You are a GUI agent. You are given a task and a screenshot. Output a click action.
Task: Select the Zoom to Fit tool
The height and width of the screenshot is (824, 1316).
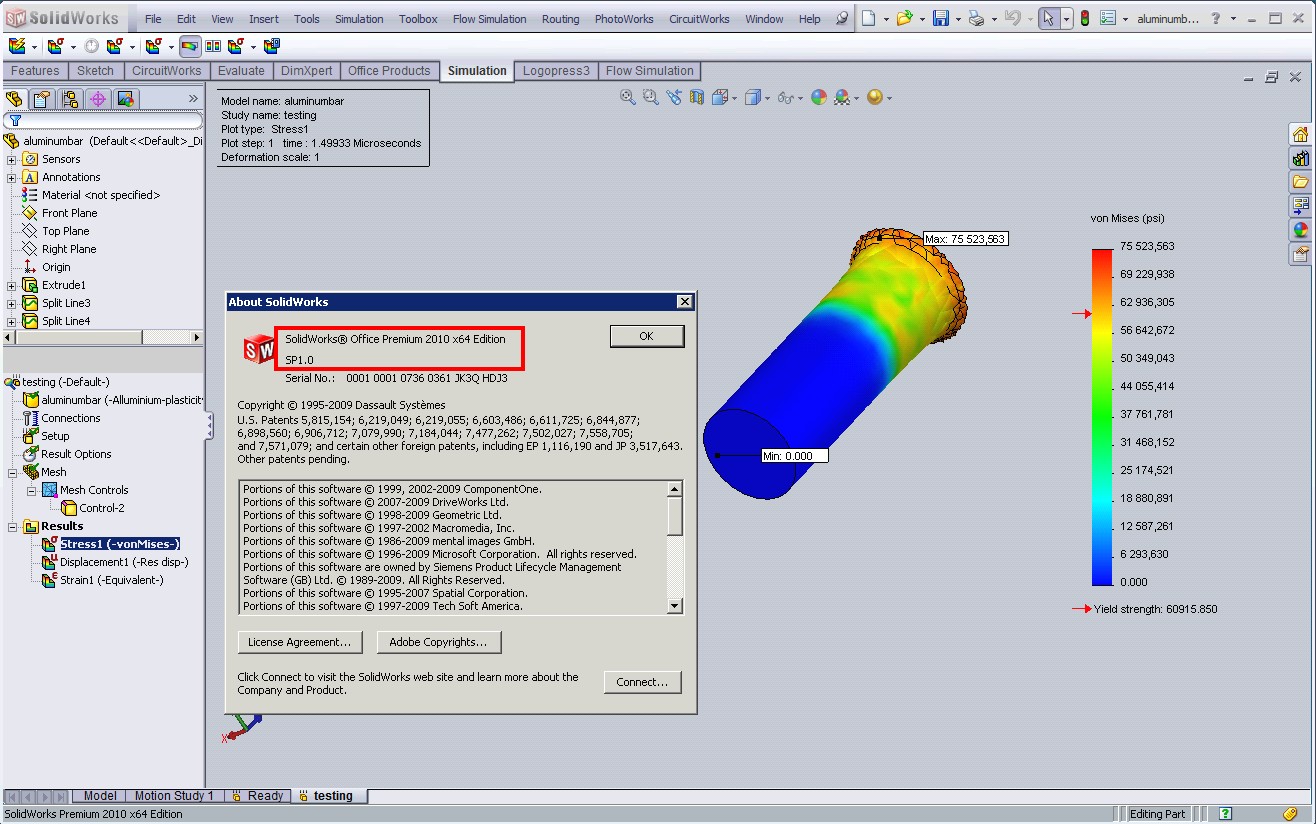click(x=627, y=97)
